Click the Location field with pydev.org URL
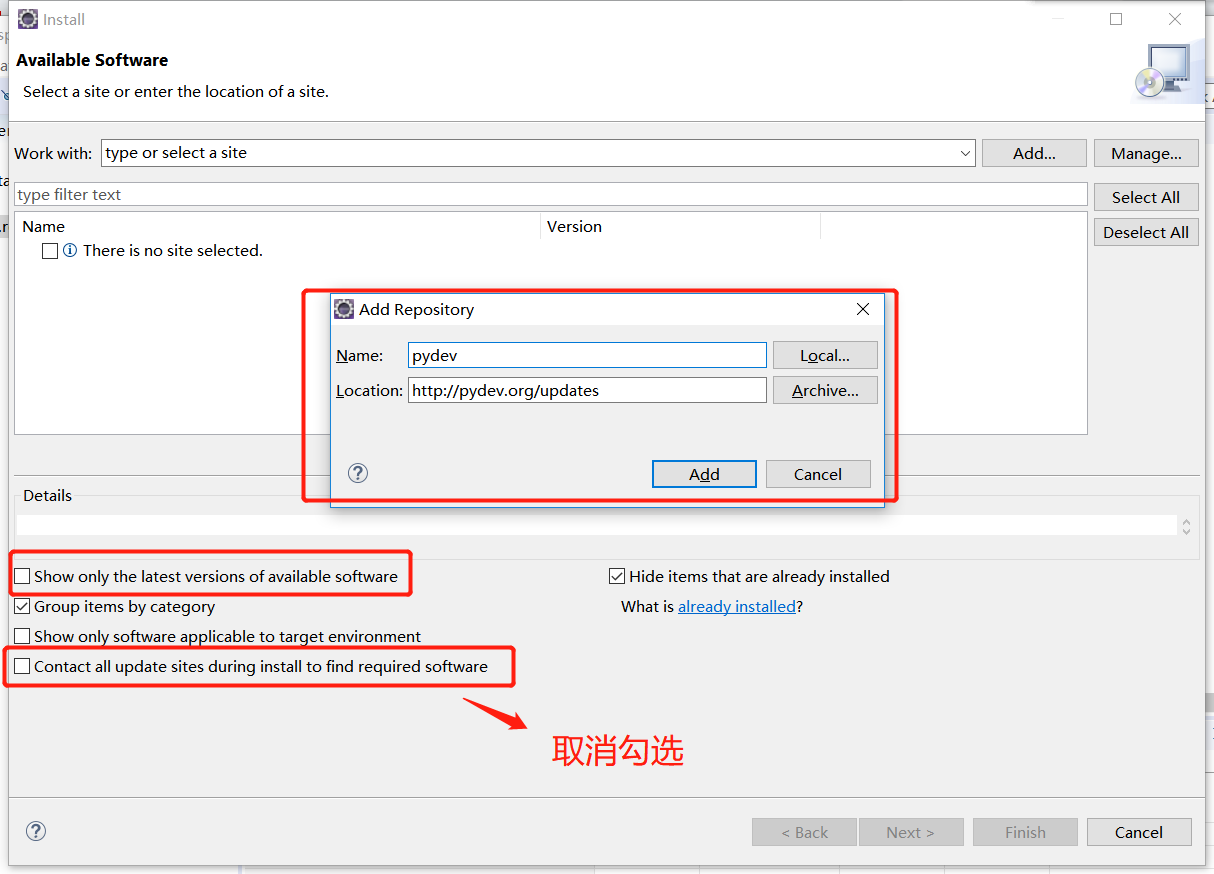1214x874 pixels. pos(587,390)
